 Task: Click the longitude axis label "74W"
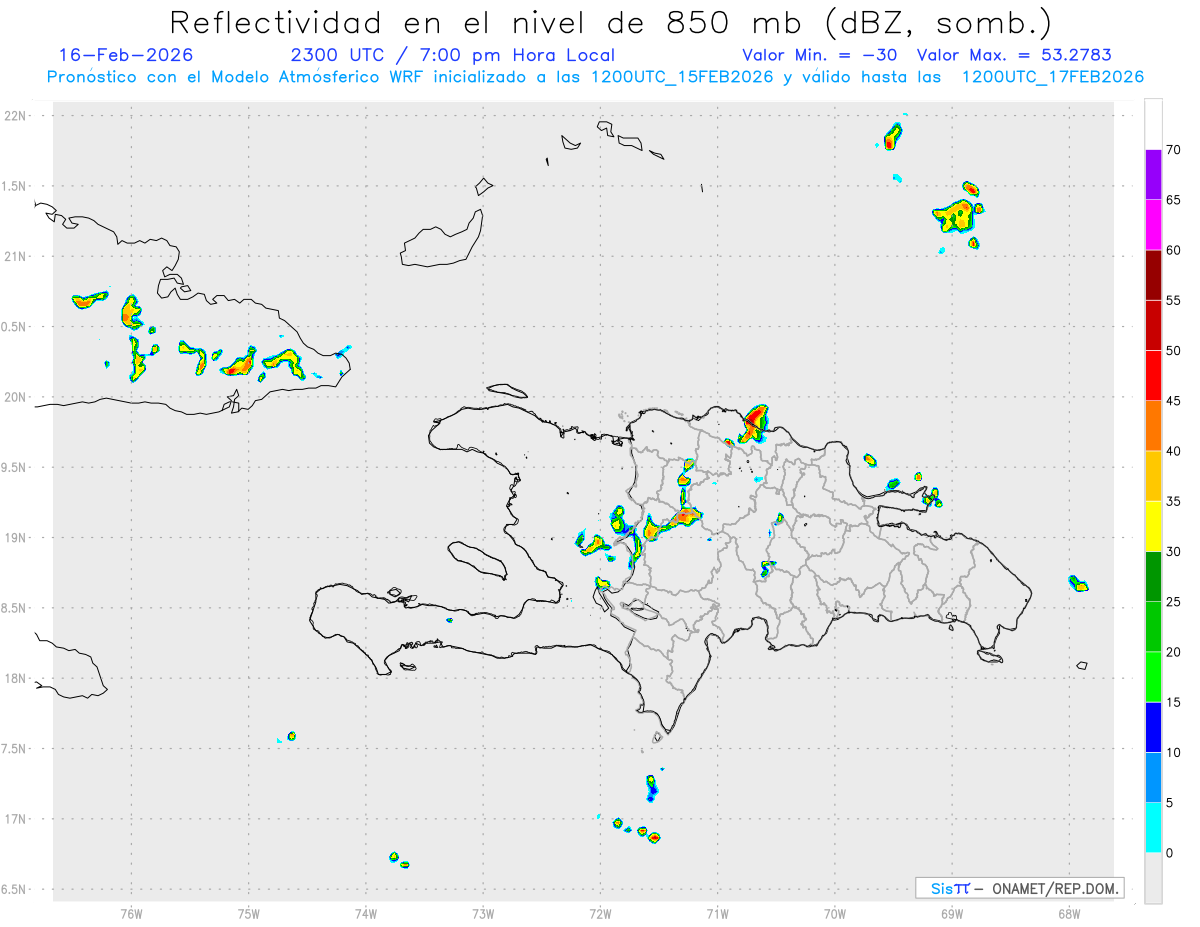(x=366, y=912)
